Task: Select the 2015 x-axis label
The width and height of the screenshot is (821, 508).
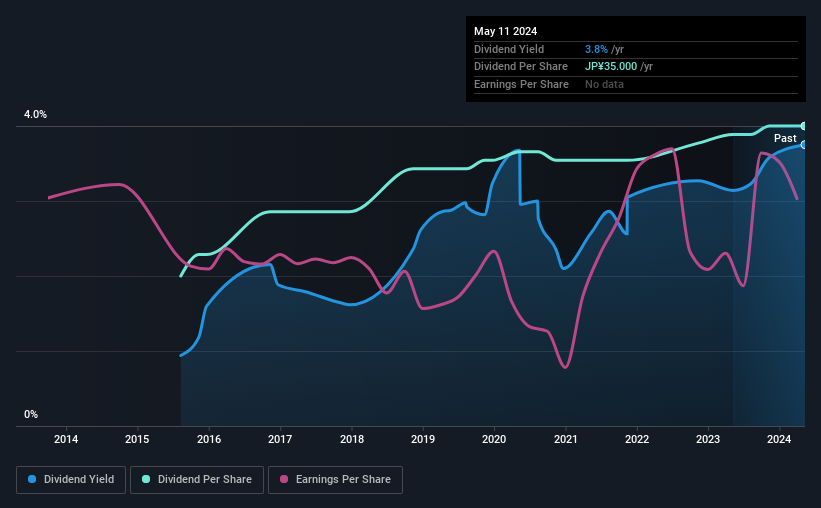Action: 137,439
